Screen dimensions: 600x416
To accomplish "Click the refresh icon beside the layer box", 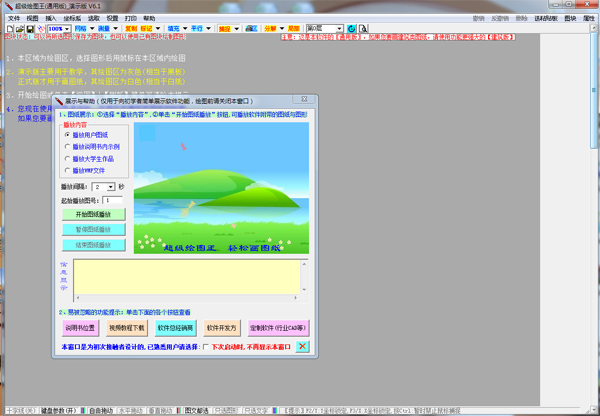I will 351,29.
